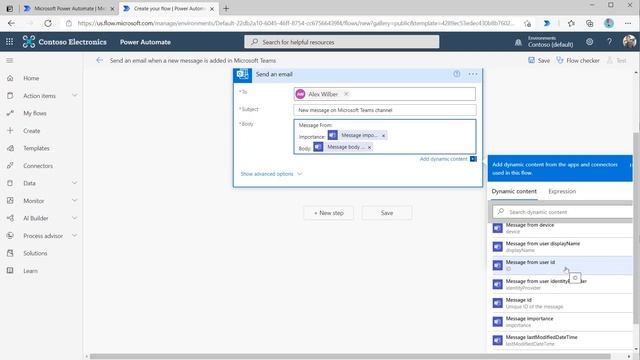Click the Search for helpful resources box
This screenshot has width=640, height=360.
342,42
